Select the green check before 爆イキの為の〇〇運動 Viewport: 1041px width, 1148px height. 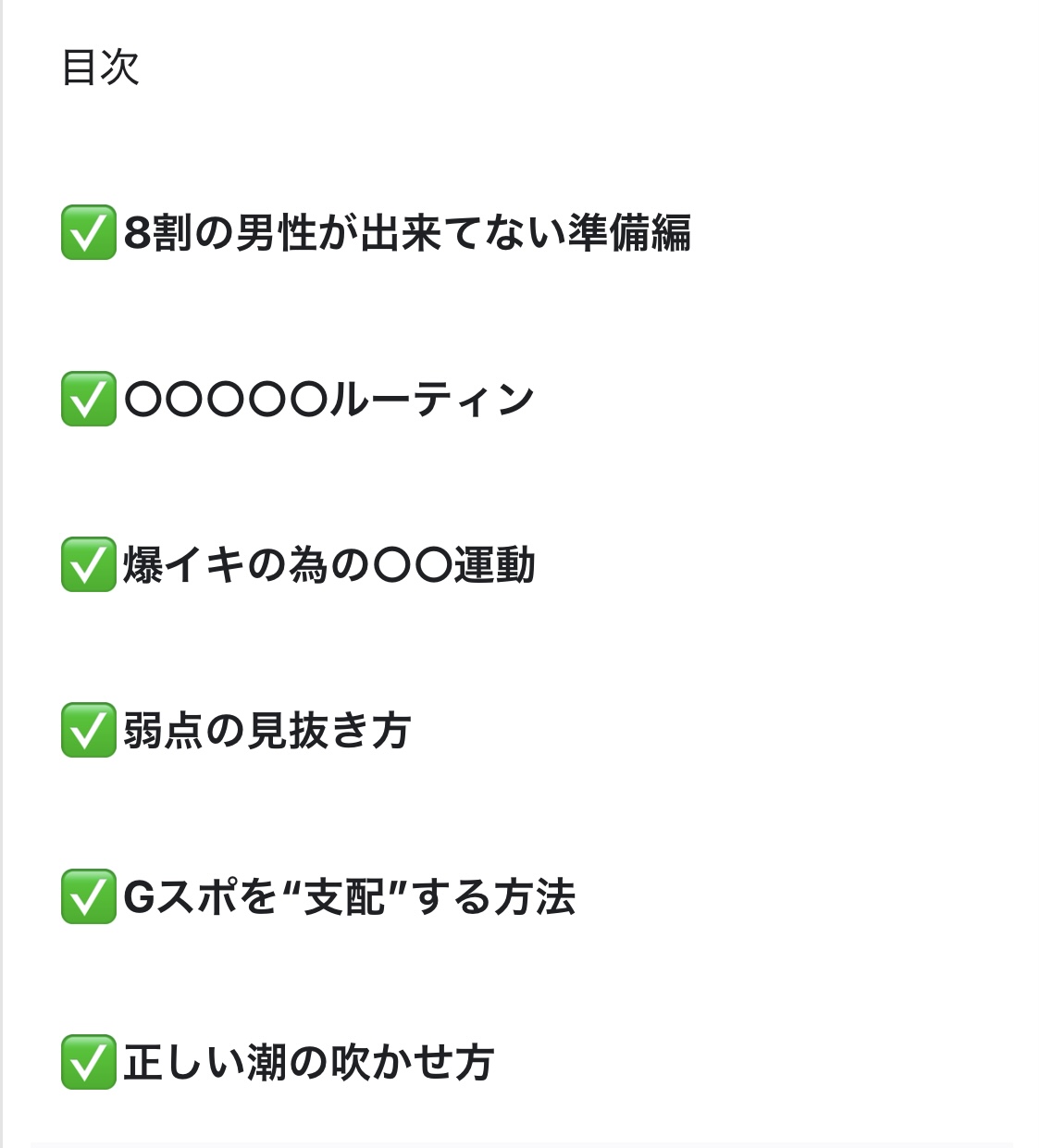pyautogui.click(x=88, y=564)
